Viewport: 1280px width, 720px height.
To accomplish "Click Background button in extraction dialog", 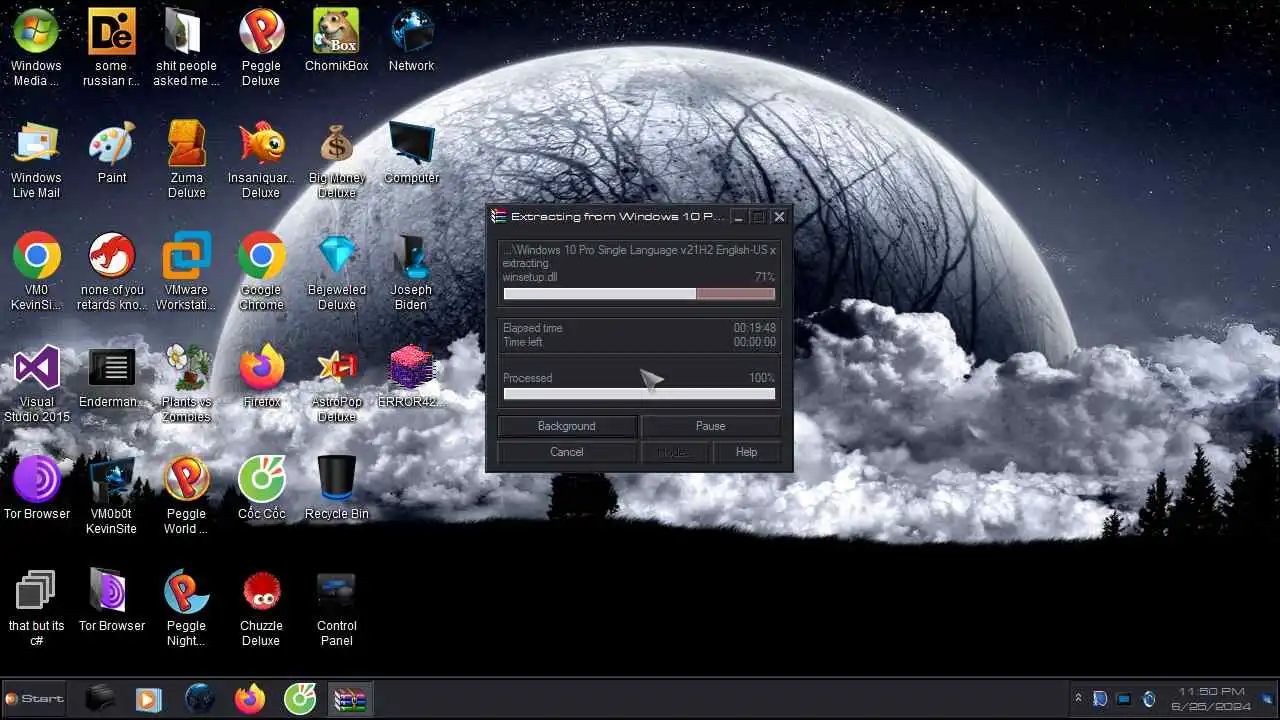I will pyautogui.click(x=567, y=426).
